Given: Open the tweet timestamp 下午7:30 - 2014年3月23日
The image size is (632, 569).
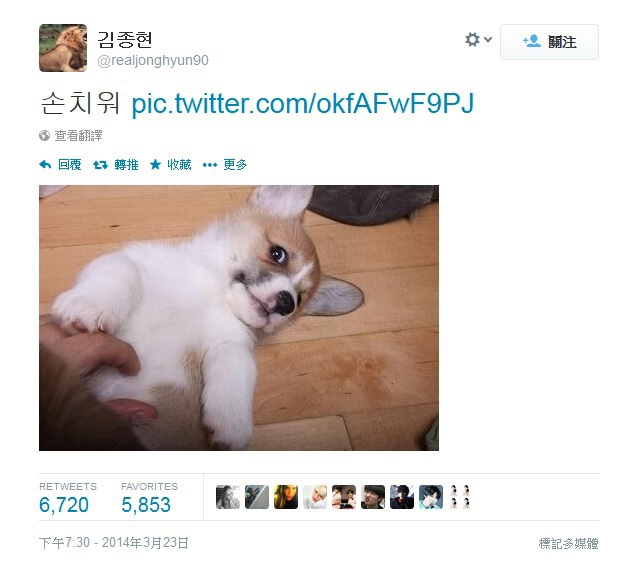Looking at the screenshot, I should click(114, 543).
